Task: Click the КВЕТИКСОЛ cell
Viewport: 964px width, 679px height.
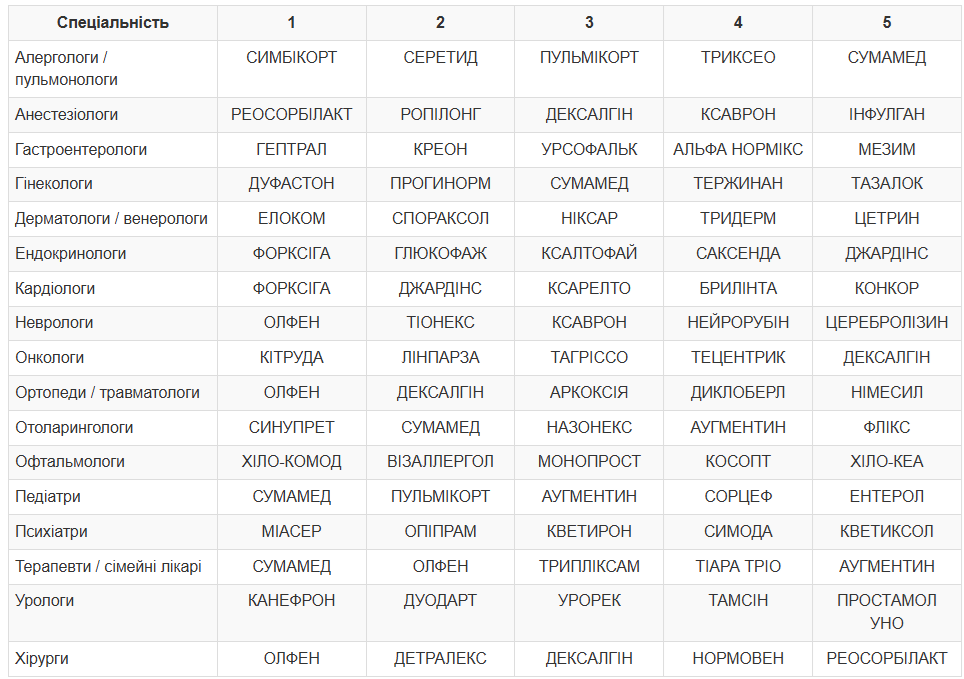Action: coord(887,531)
